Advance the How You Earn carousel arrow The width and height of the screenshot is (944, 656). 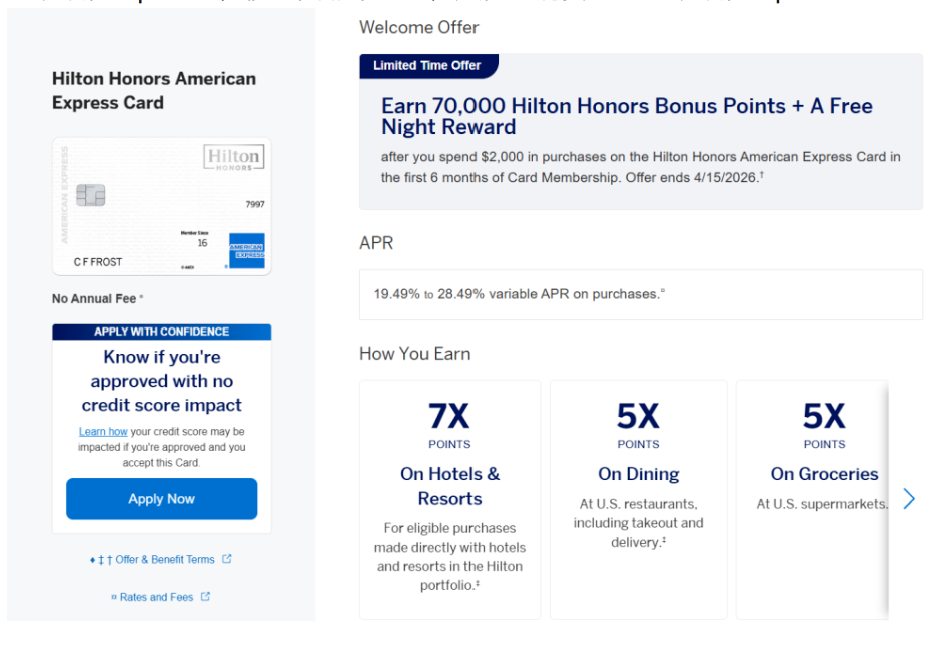pyautogui.click(x=908, y=499)
